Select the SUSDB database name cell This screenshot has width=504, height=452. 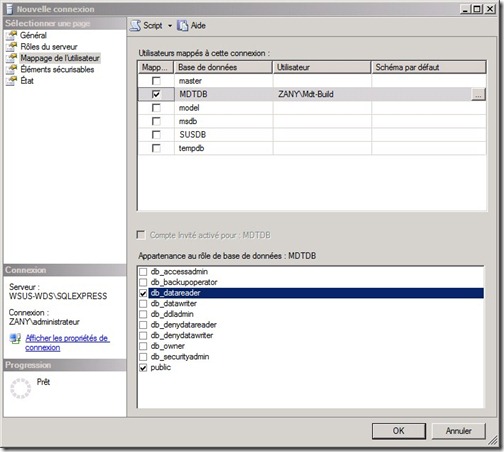click(223, 135)
